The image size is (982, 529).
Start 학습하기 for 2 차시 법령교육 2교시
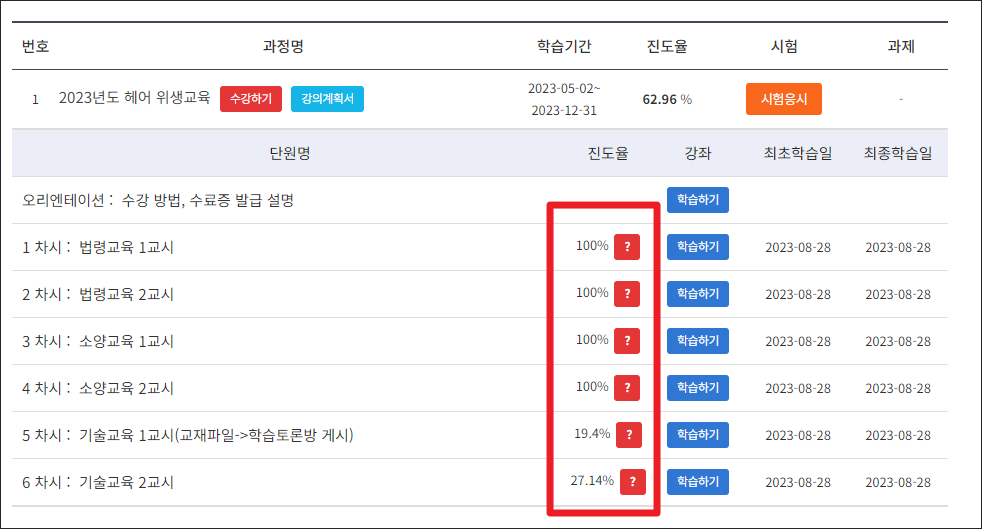point(698,294)
